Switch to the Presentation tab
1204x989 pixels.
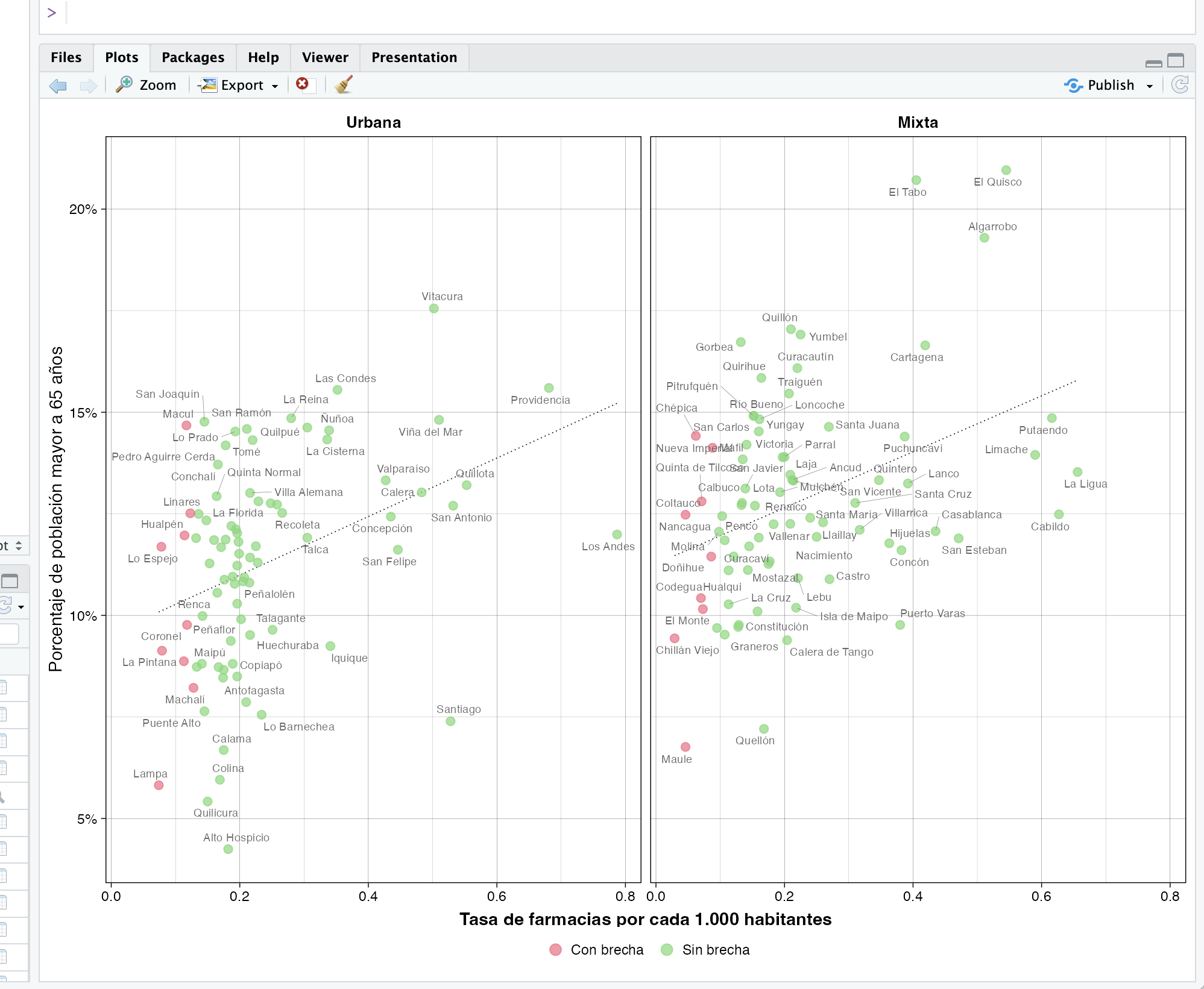414,57
